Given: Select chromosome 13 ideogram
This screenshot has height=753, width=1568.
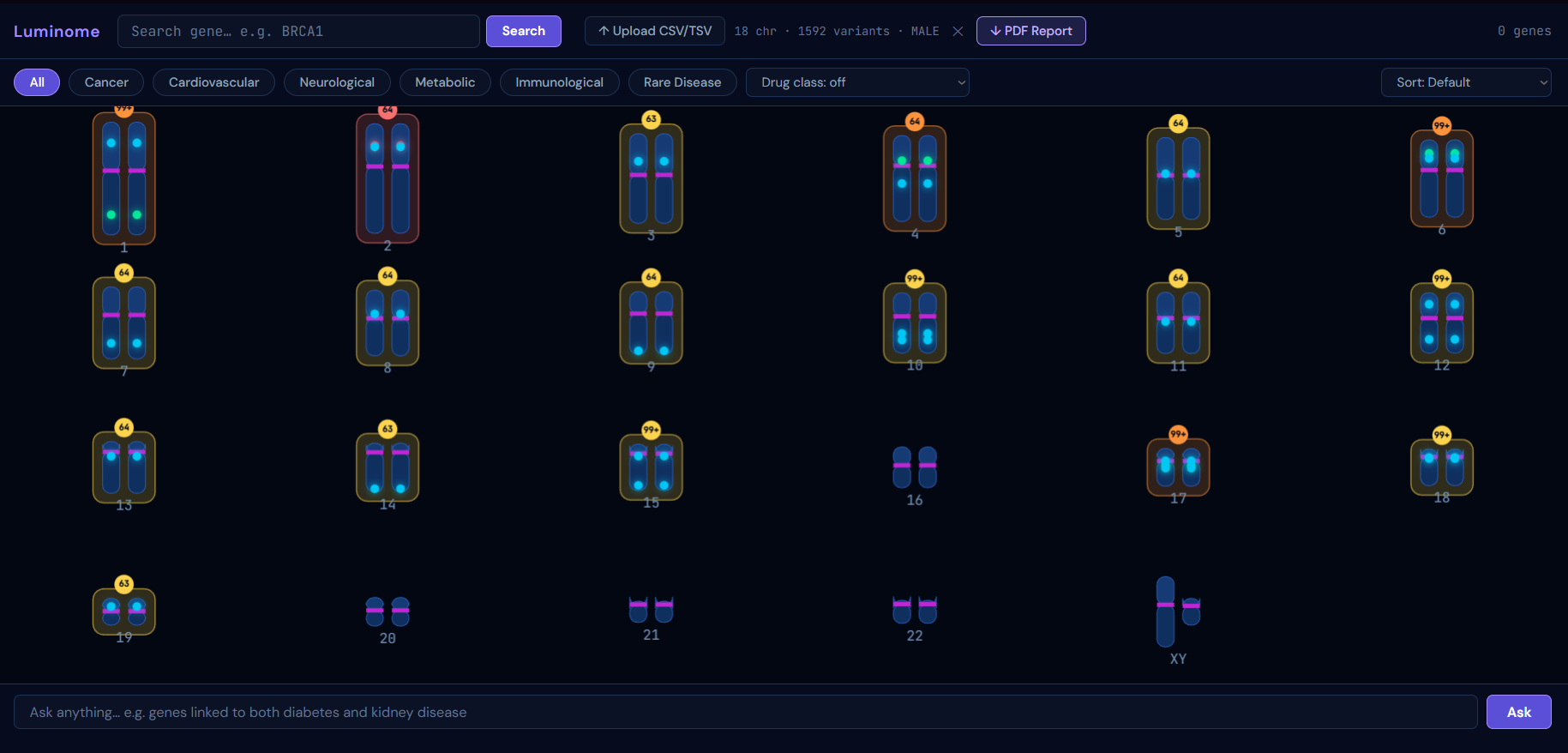Looking at the screenshot, I should pos(124,467).
